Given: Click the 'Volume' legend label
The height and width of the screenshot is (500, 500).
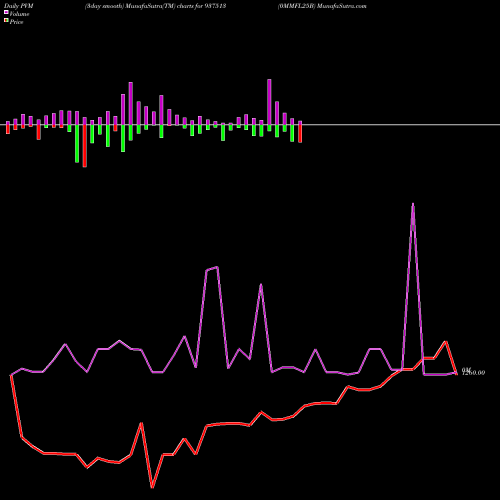Looking at the screenshot, I should tap(19, 14).
